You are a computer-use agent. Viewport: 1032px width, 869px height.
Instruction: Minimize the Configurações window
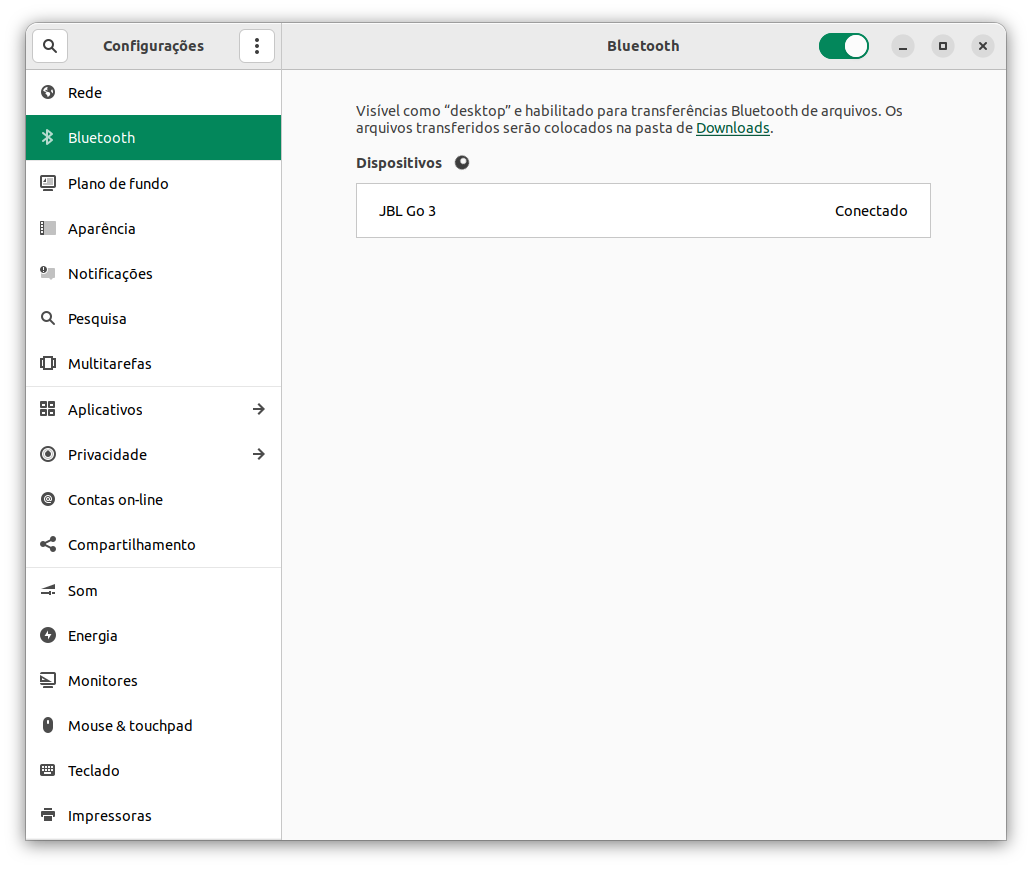[903, 46]
